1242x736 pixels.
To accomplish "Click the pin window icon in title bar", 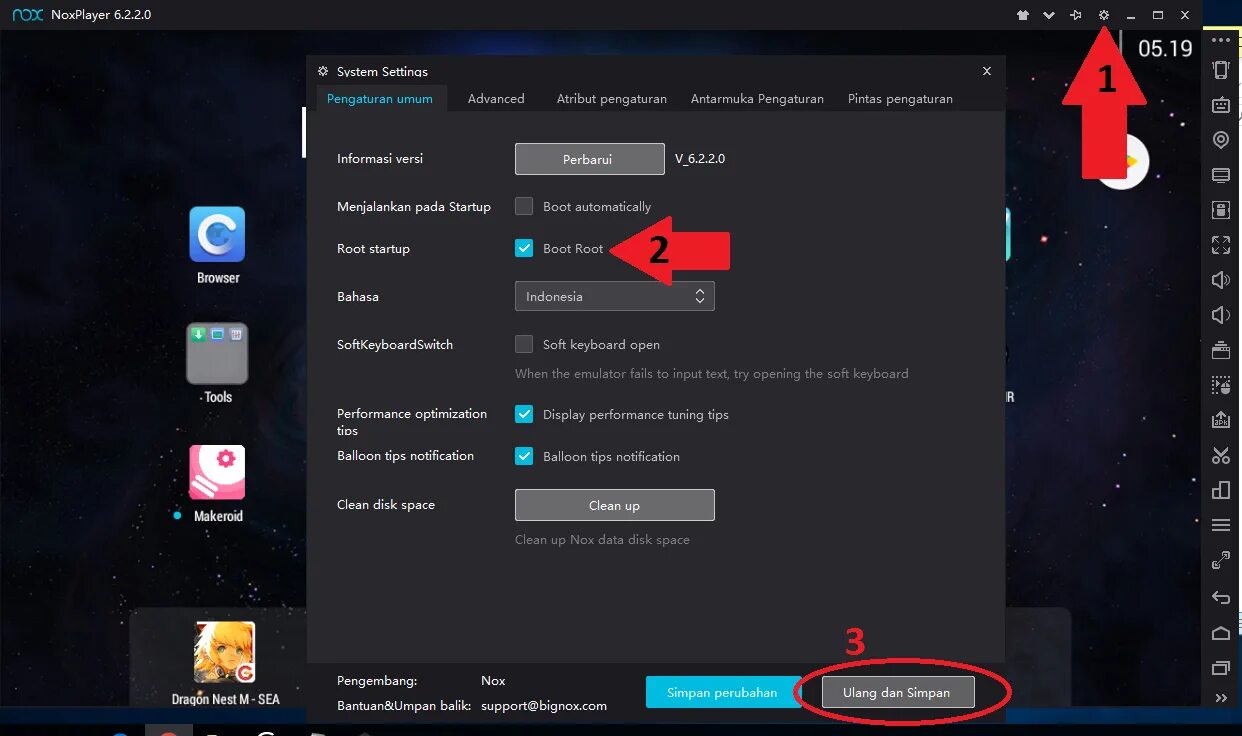I will [1076, 15].
